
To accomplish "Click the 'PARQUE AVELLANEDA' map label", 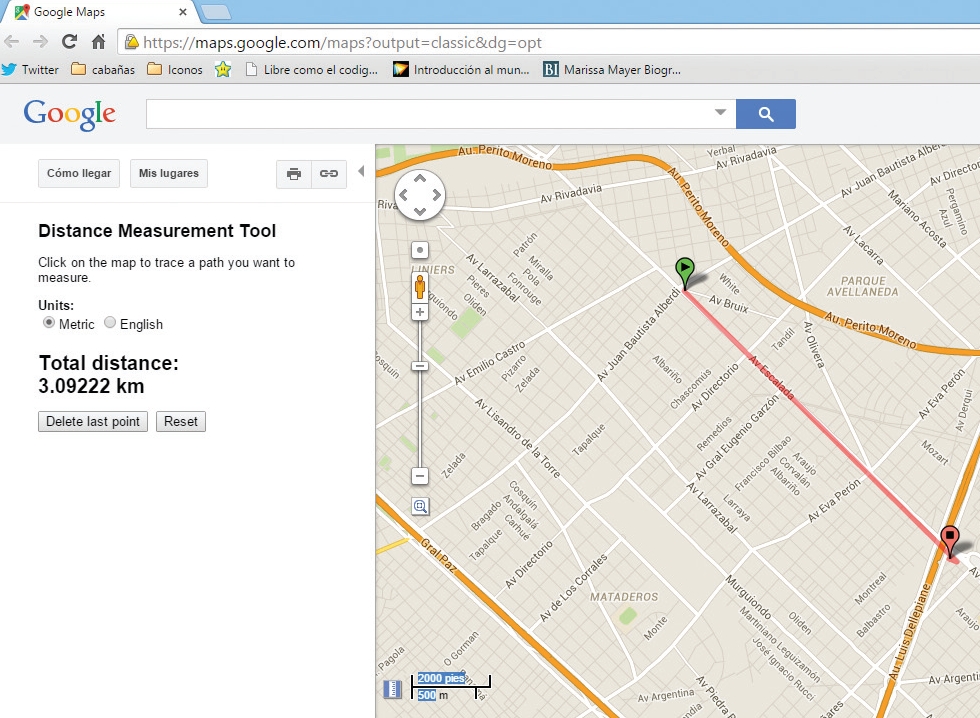I will (x=862, y=286).
